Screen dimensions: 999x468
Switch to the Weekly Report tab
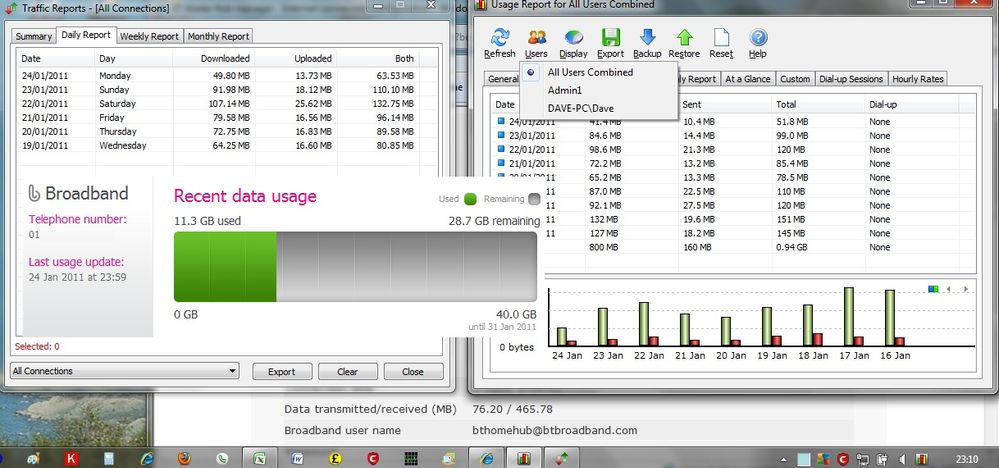click(x=150, y=37)
